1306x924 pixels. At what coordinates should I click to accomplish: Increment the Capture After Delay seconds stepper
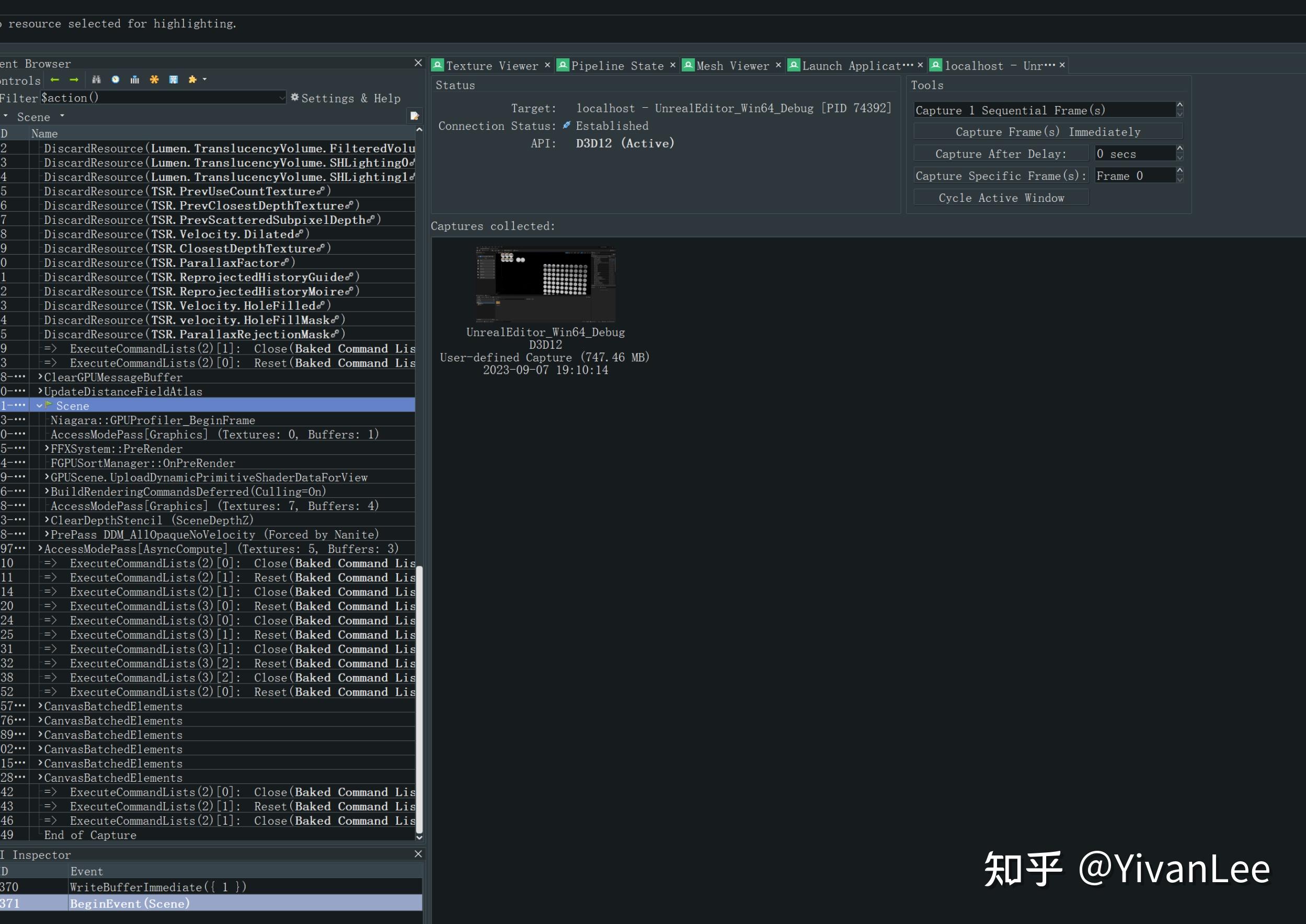point(1179,150)
